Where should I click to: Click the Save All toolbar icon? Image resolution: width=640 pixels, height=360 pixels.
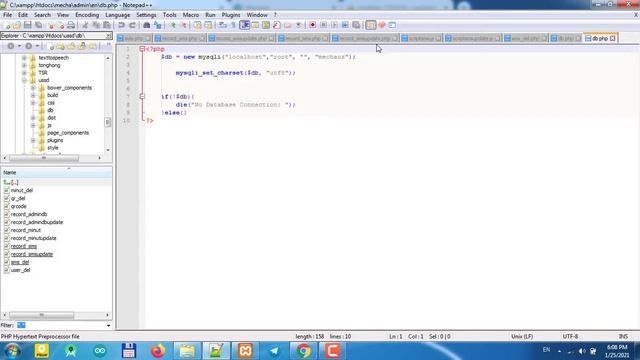(x=39, y=25)
